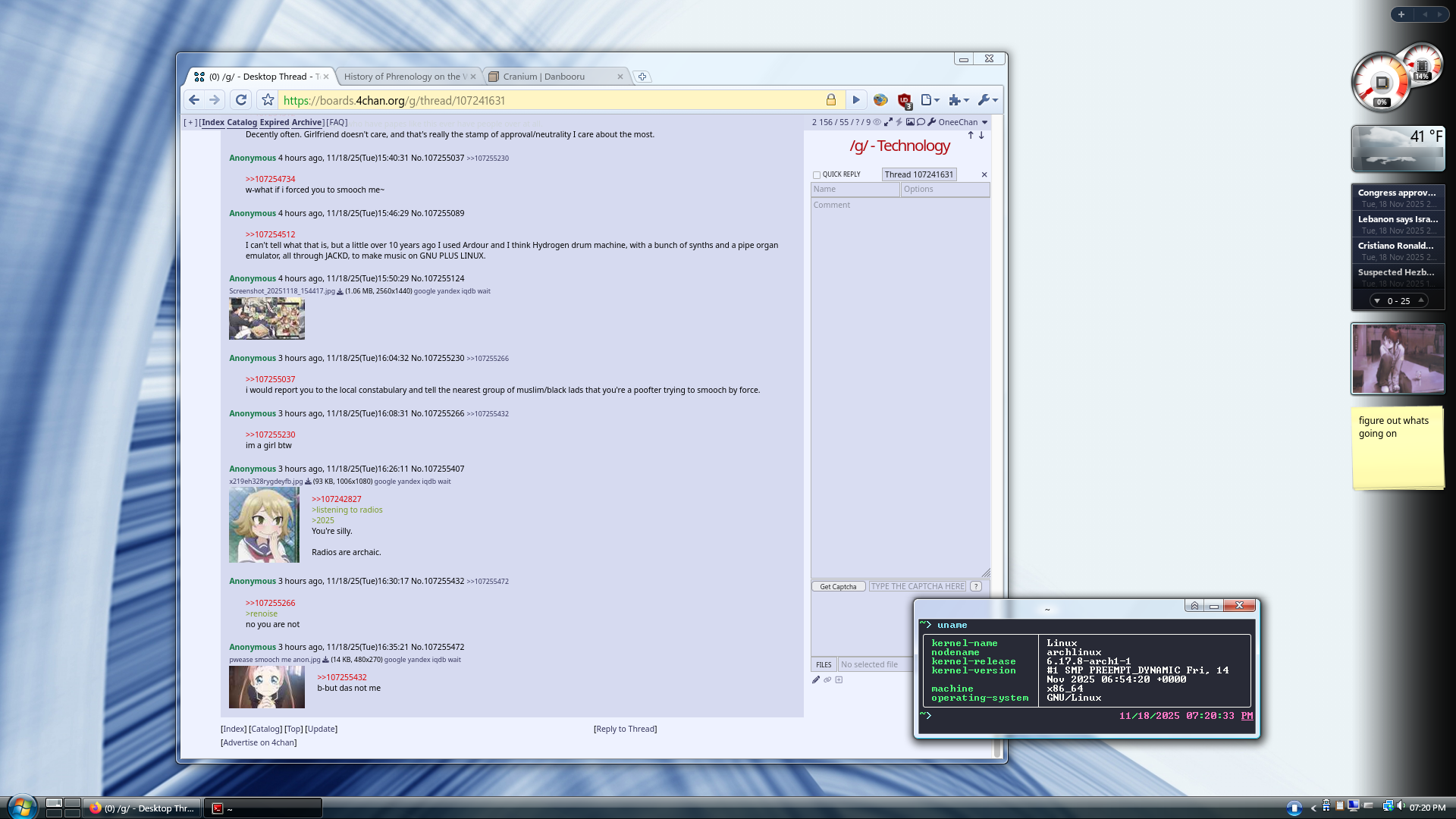Enable the Quick Reply checkbox
1456x819 pixels.
point(817,175)
